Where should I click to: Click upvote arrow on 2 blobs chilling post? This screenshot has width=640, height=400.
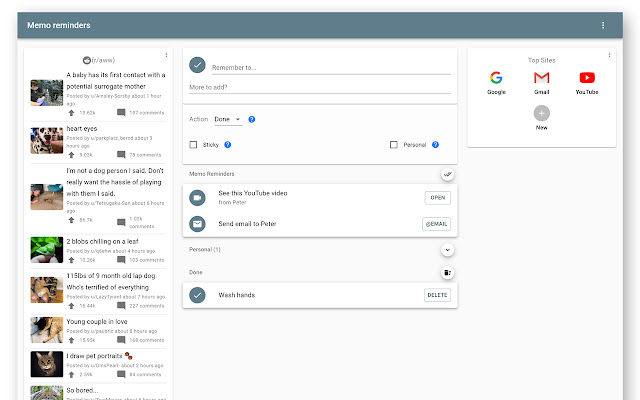[71, 260]
